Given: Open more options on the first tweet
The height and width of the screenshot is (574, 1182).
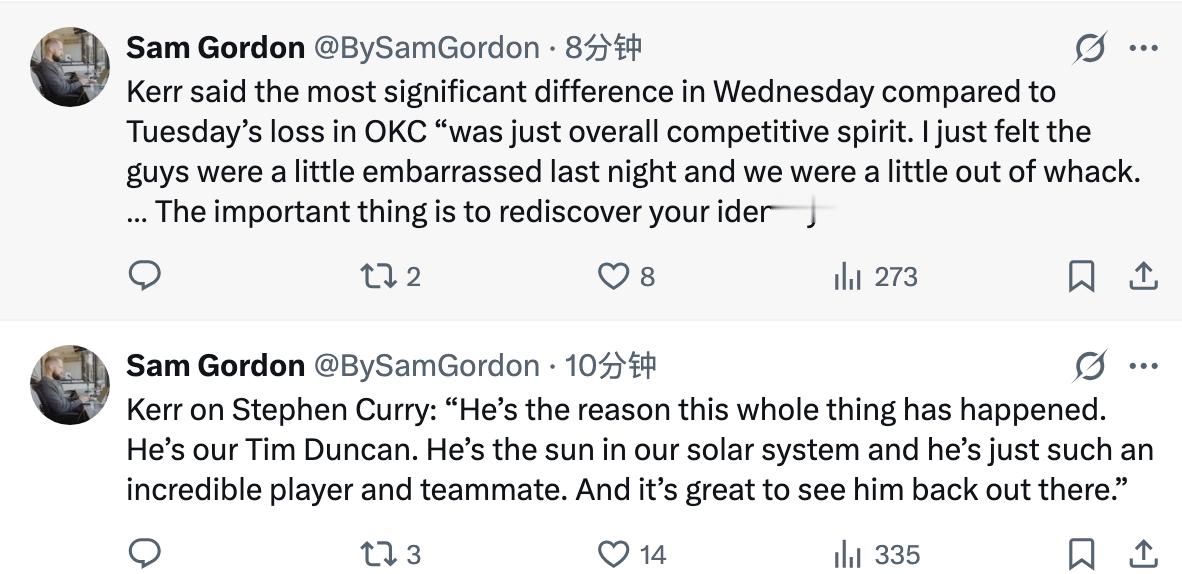Looking at the screenshot, I should coord(1143,48).
